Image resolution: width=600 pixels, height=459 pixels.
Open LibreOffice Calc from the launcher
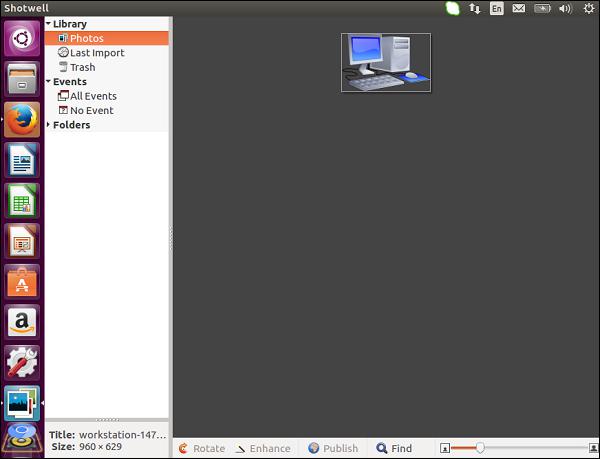point(21,200)
